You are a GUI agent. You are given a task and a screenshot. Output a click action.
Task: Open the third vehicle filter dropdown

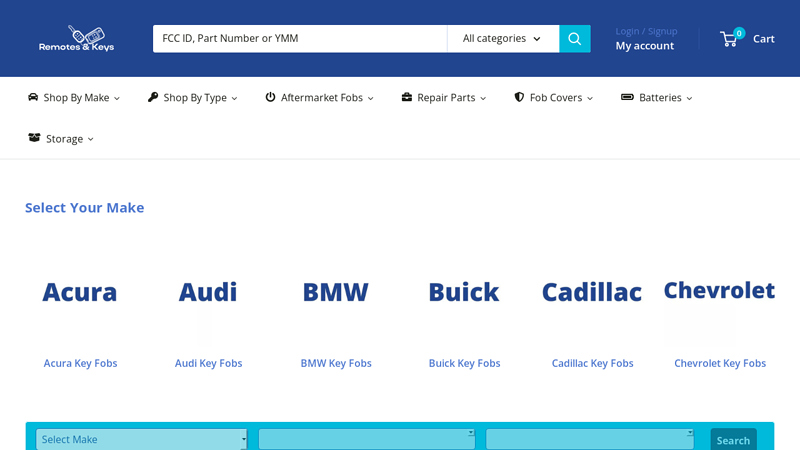589,439
